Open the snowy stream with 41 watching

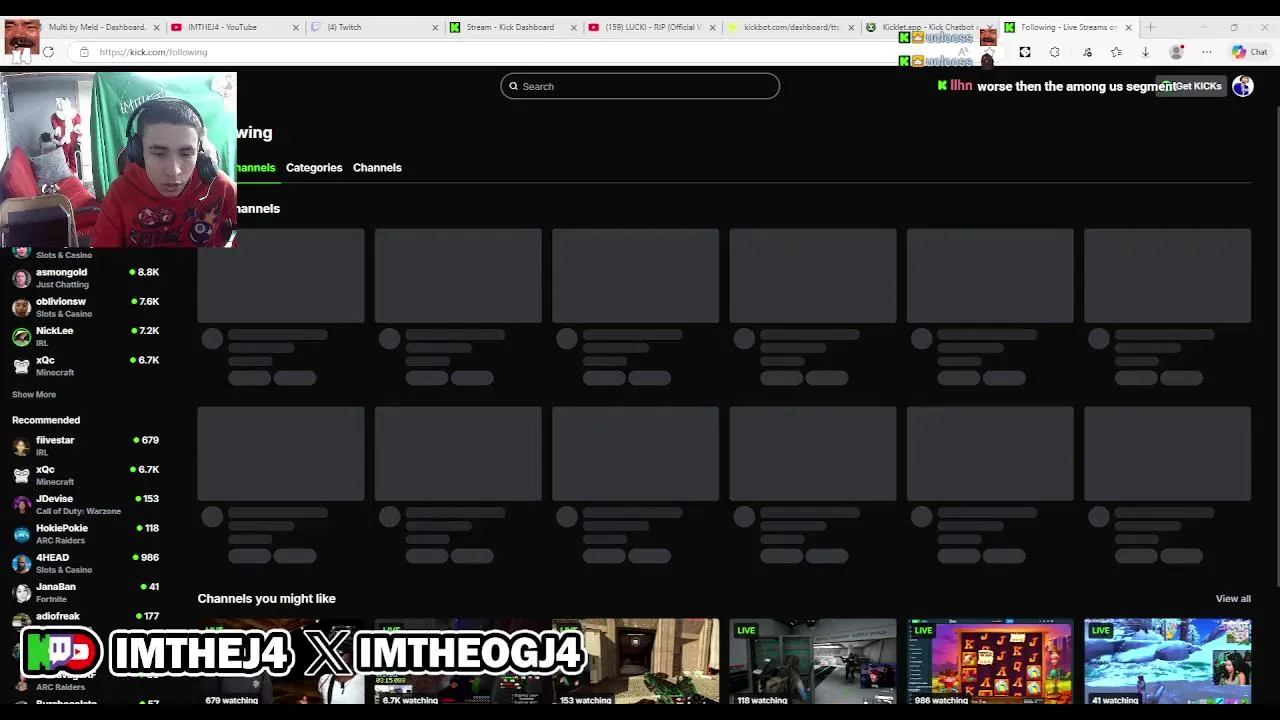click(x=1167, y=662)
